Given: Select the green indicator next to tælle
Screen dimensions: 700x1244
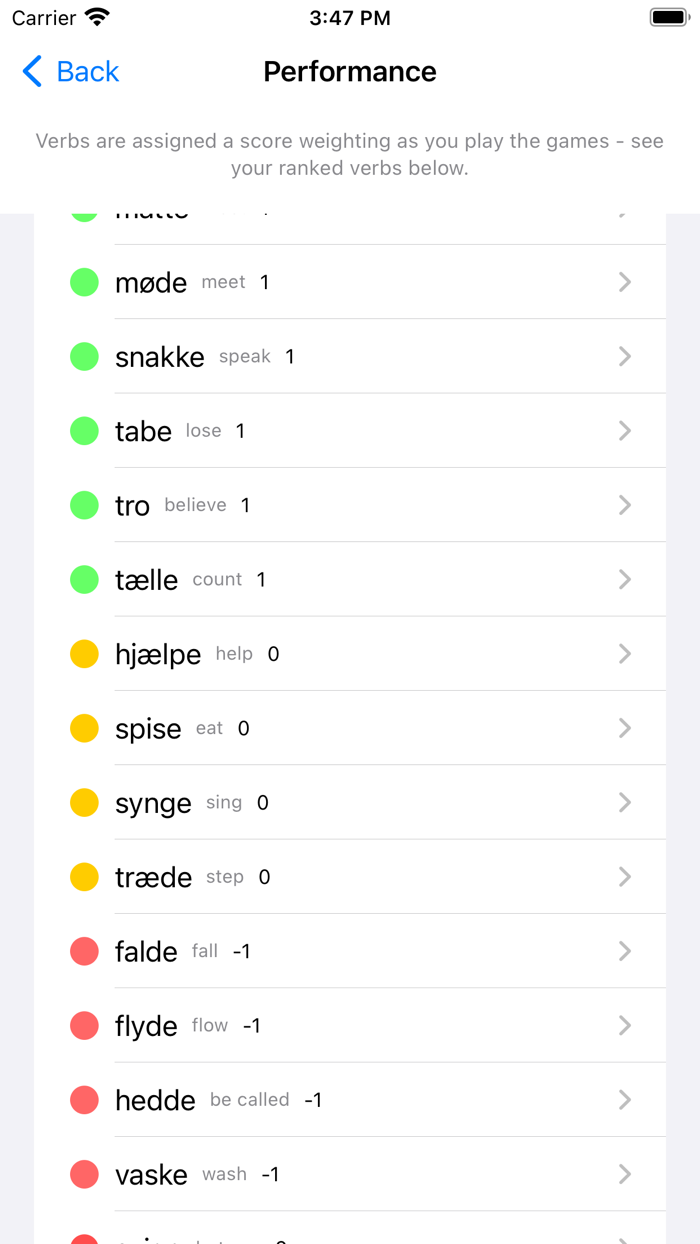Looking at the screenshot, I should (x=84, y=579).
